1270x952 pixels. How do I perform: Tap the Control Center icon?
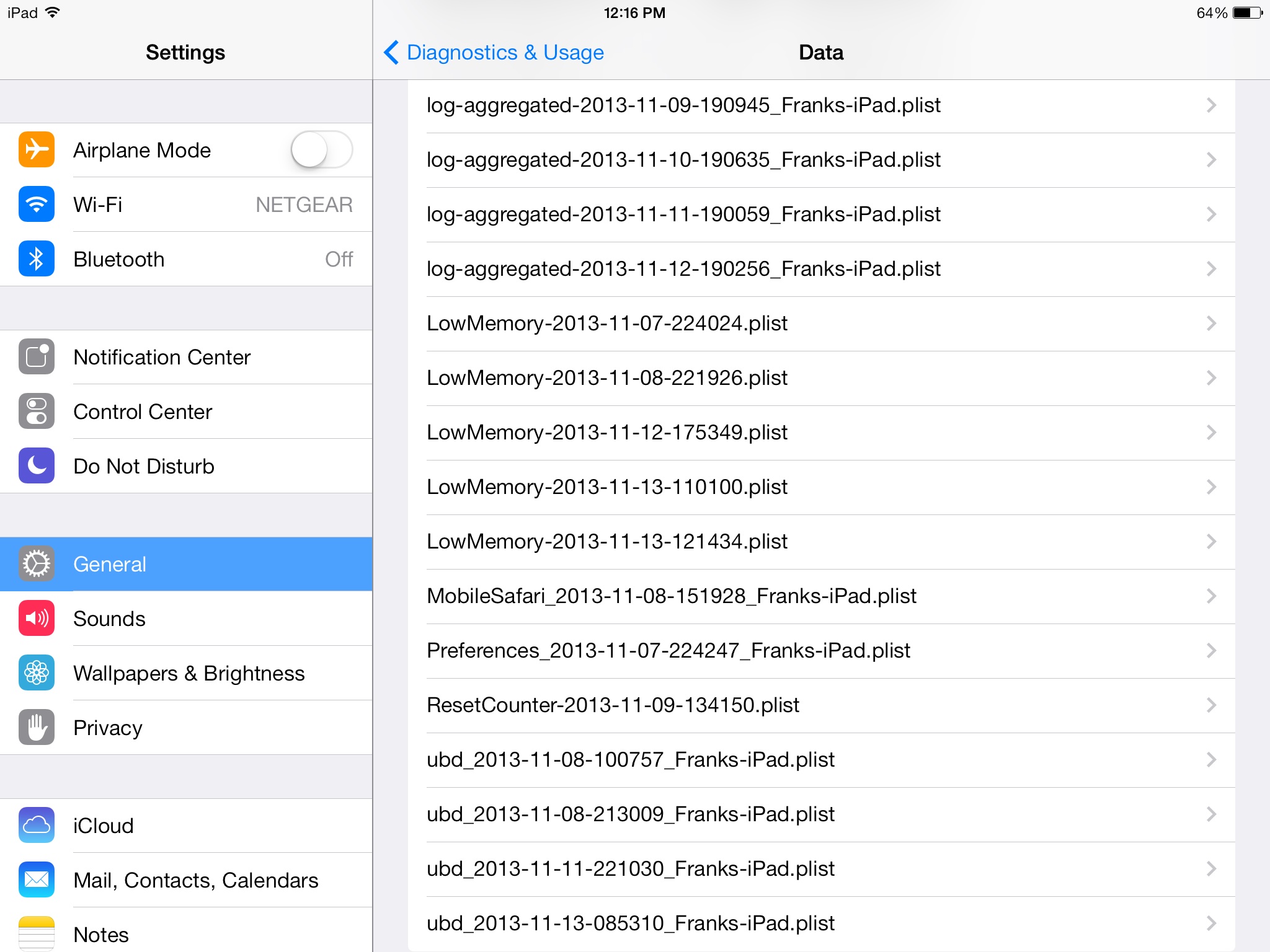point(37,412)
